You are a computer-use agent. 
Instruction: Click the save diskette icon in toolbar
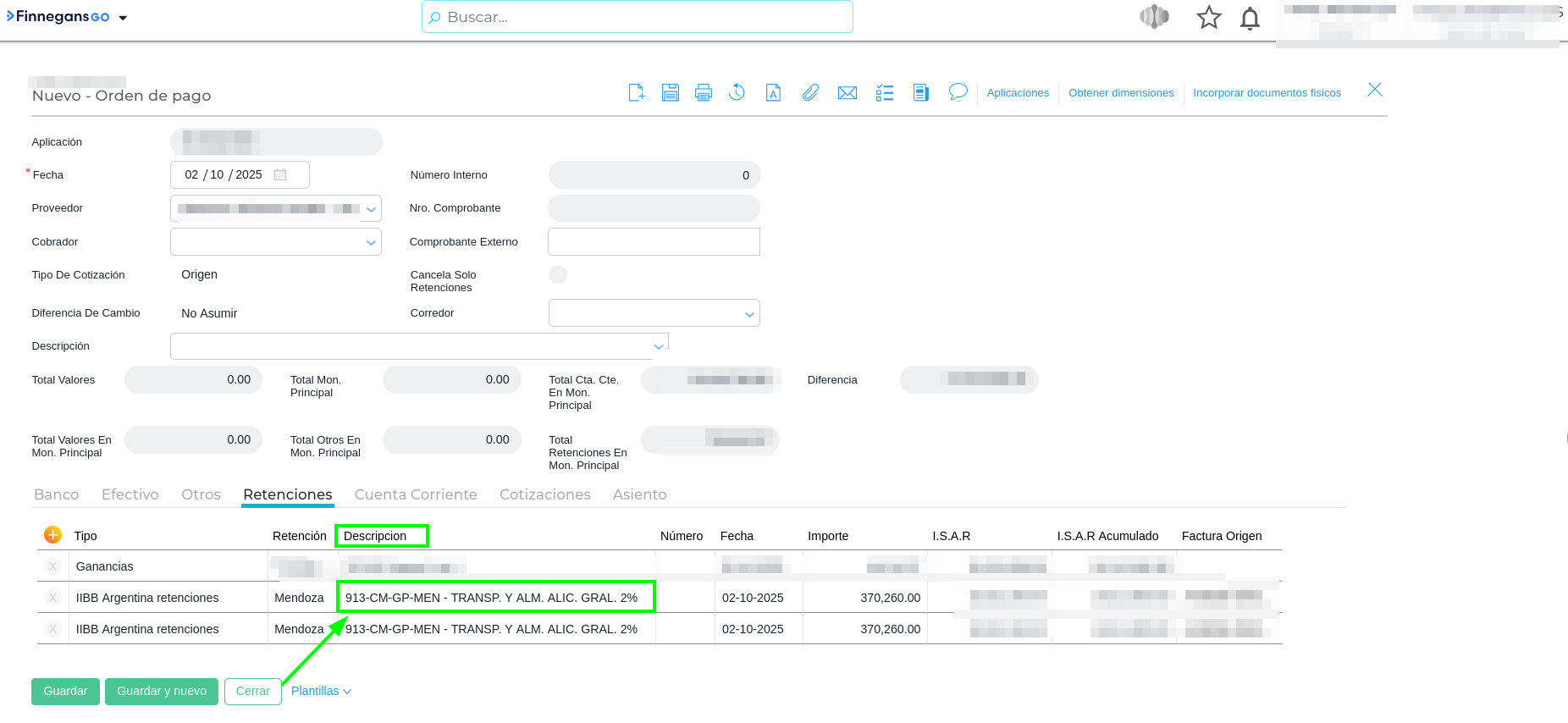(x=671, y=93)
